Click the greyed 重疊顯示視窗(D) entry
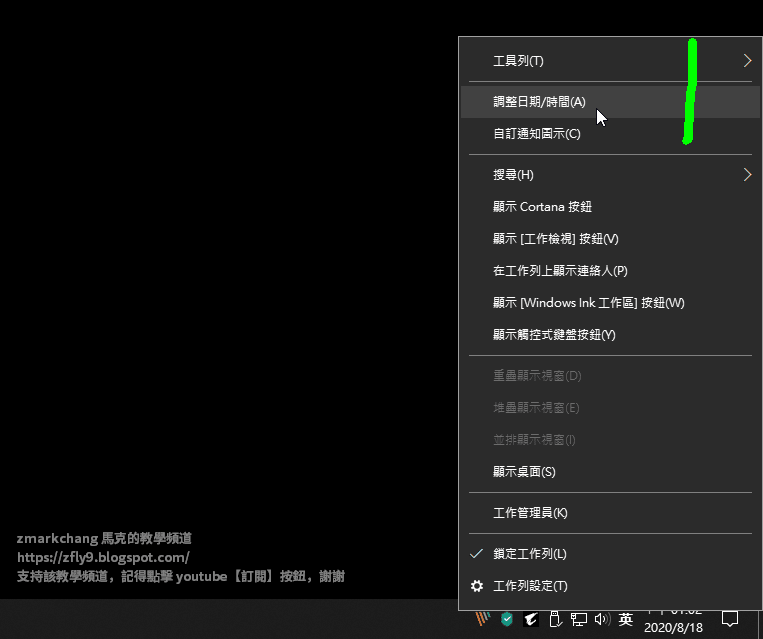Screen dimensions: 763x639 point(610,376)
